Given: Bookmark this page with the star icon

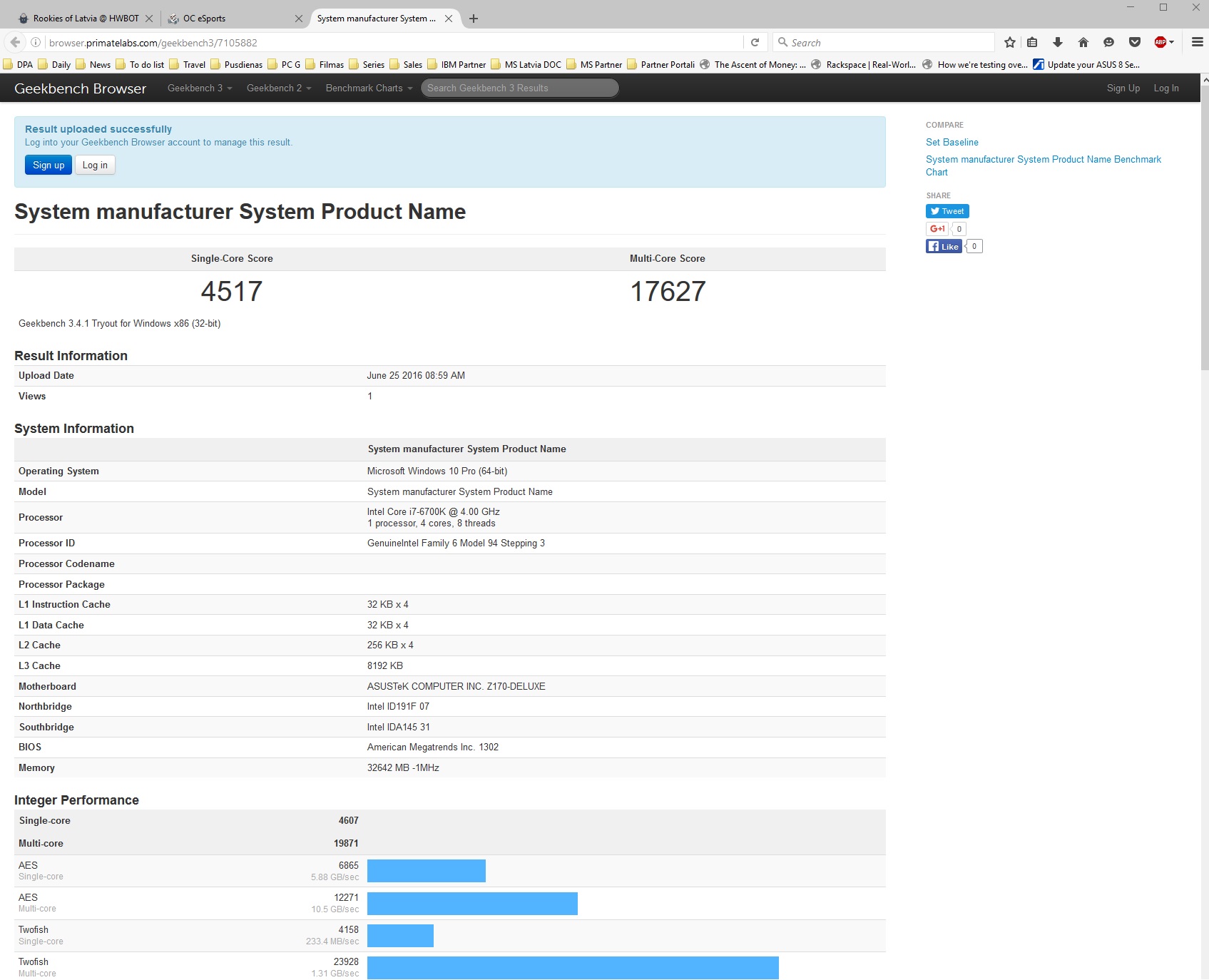Looking at the screenshot, I should pos(1010,42).
